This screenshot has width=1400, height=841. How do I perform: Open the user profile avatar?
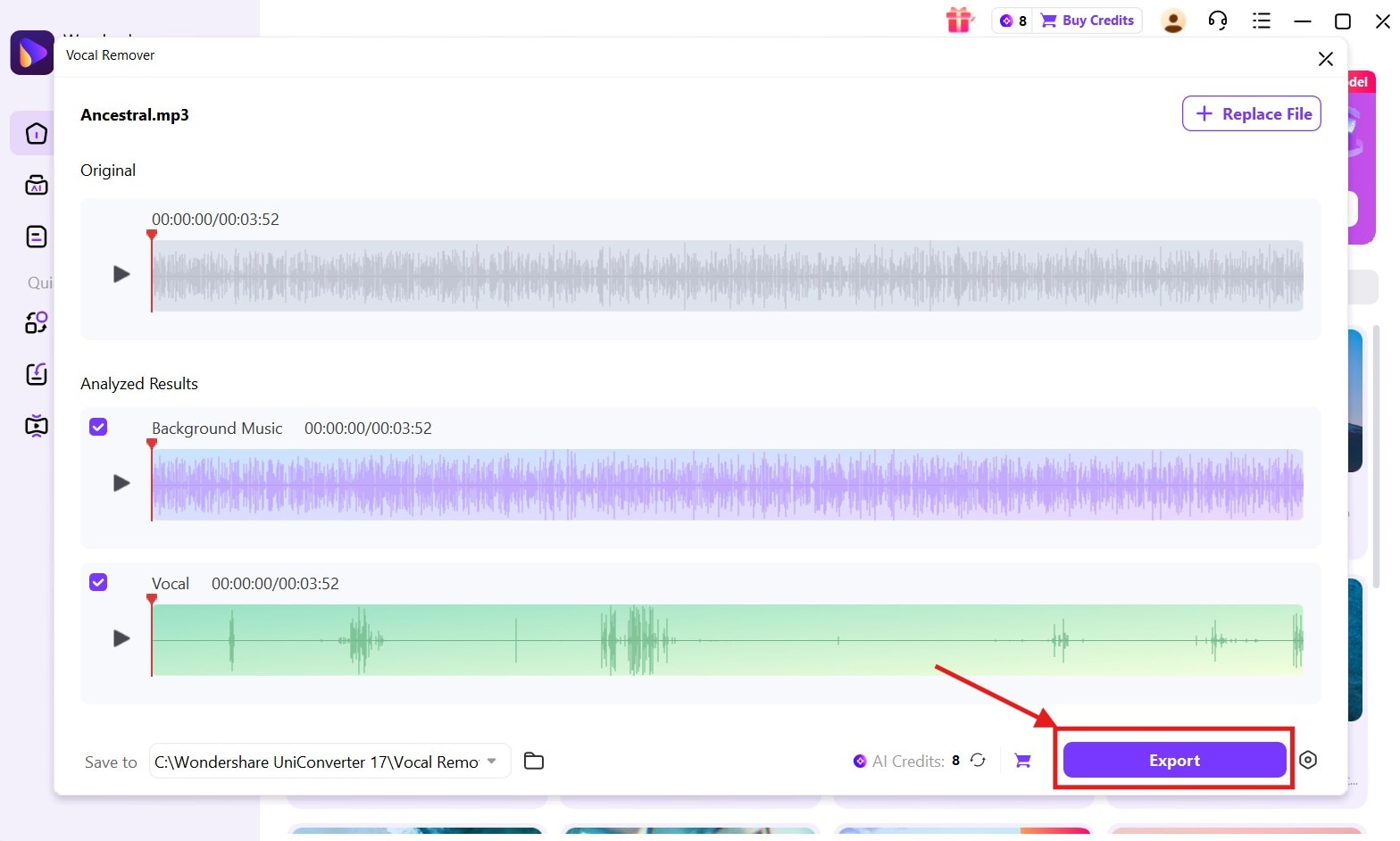point(1173,21)
